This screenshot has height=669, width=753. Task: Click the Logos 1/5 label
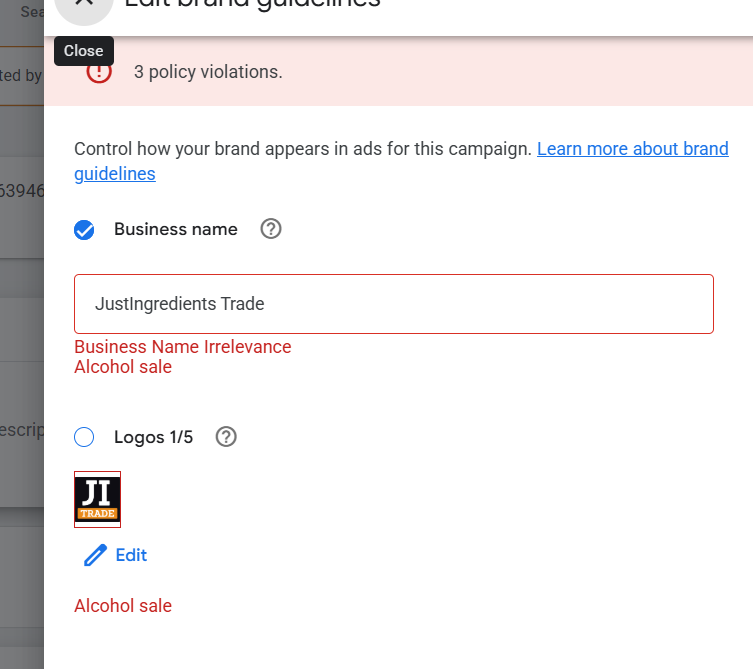coord(153,437)
